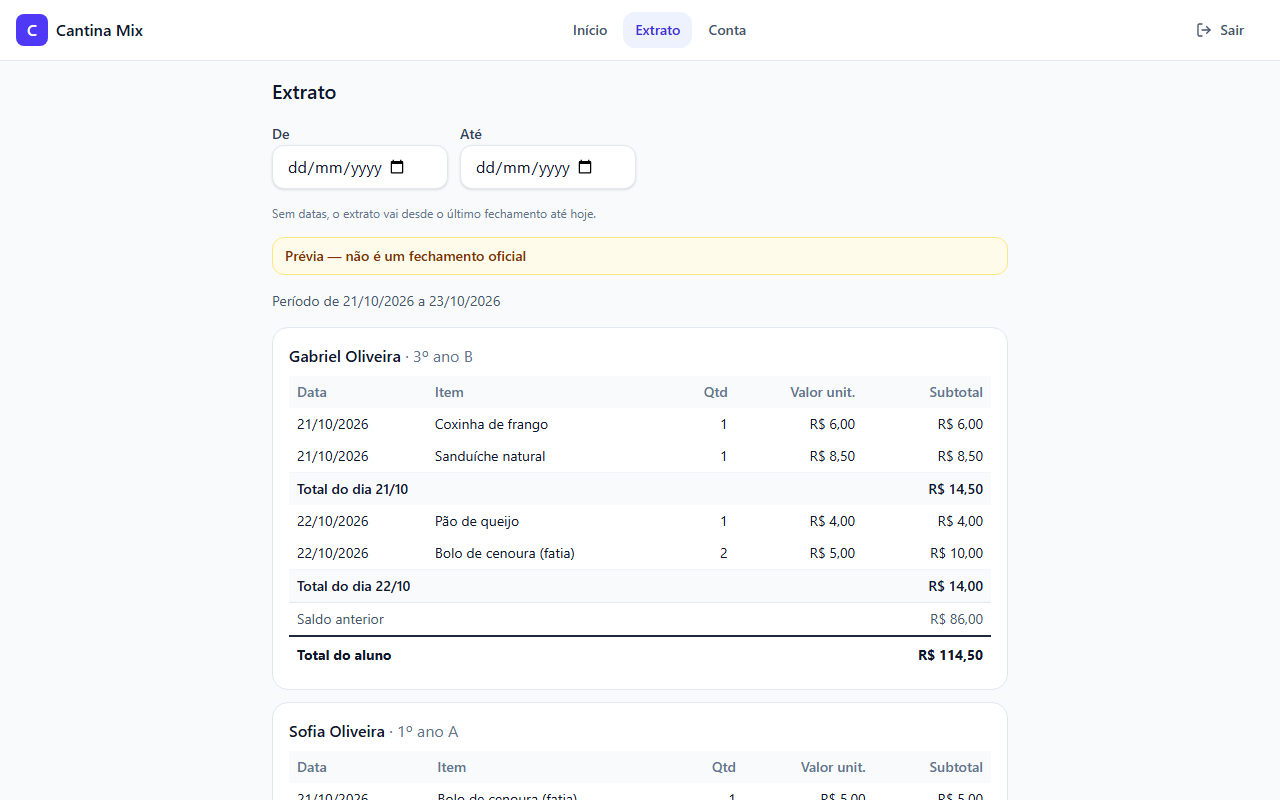Click Bolo de cenoura in Gabriel's table
1280x800 pixels.
click(505, 553)
